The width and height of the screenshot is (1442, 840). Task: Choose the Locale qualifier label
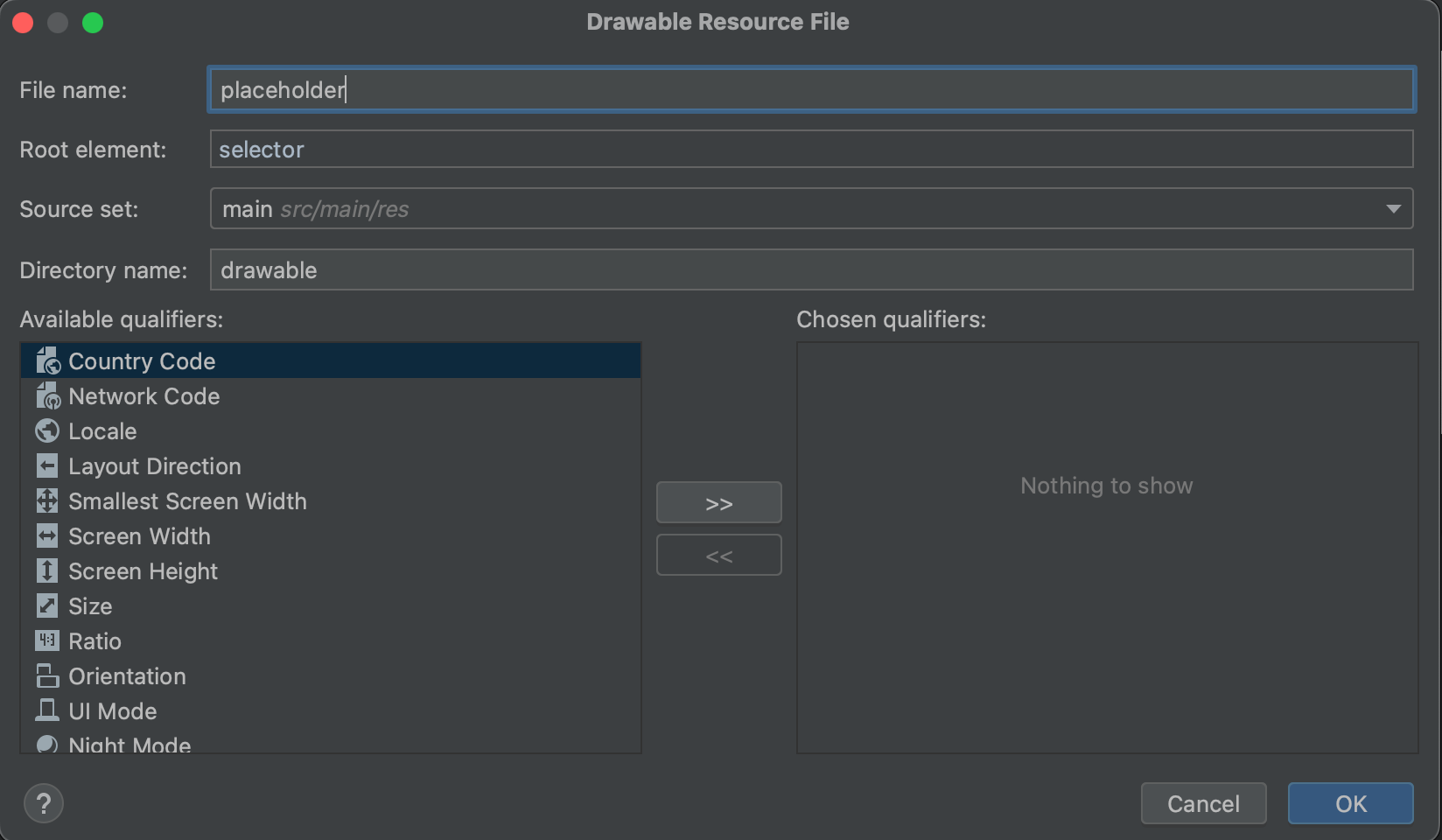102,431
